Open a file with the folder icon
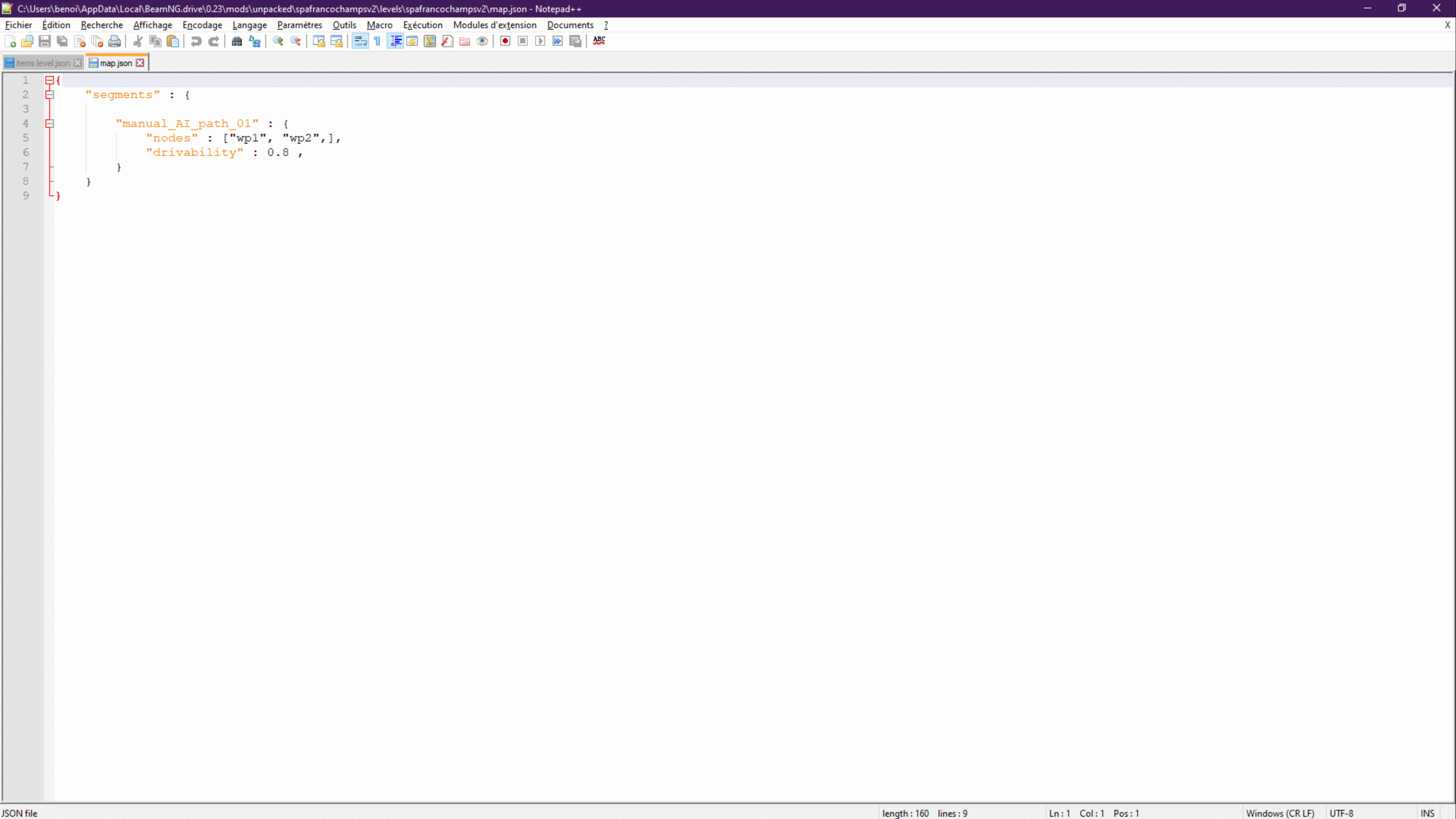 (x=27, y=41)
